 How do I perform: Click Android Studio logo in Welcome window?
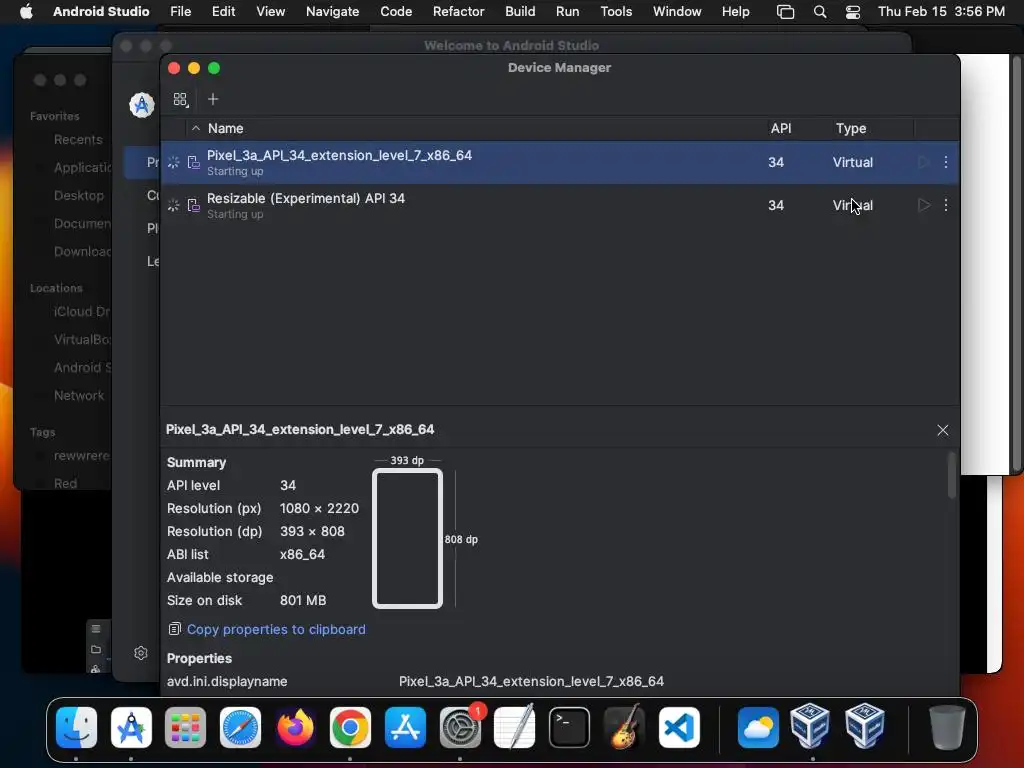(x=142, y=104)
